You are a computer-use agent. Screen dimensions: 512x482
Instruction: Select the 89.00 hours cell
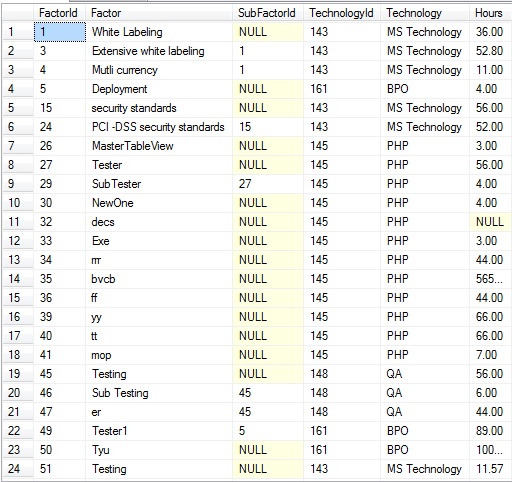[x=490, y=431]
